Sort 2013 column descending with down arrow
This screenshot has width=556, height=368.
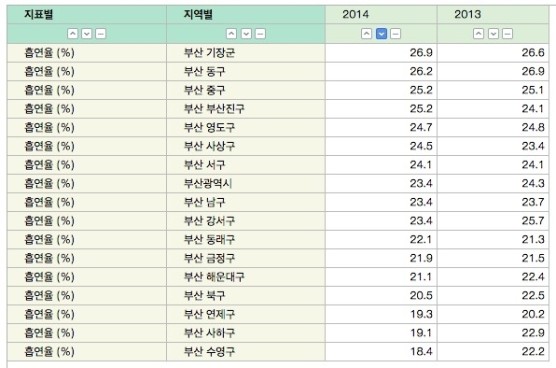(493, 34)
